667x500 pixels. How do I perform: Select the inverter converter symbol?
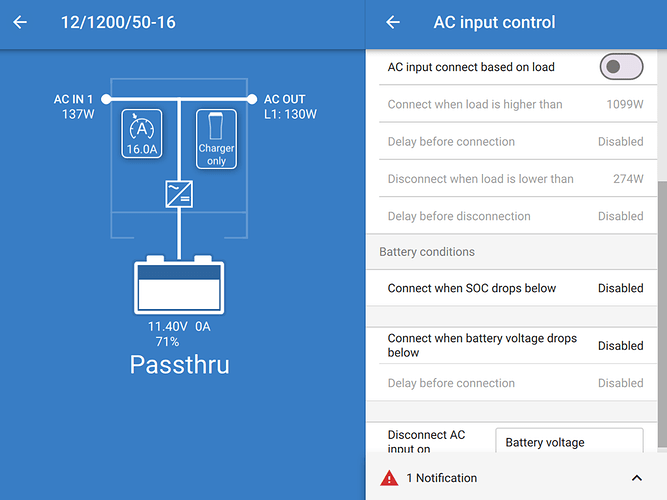click(179, 194)
